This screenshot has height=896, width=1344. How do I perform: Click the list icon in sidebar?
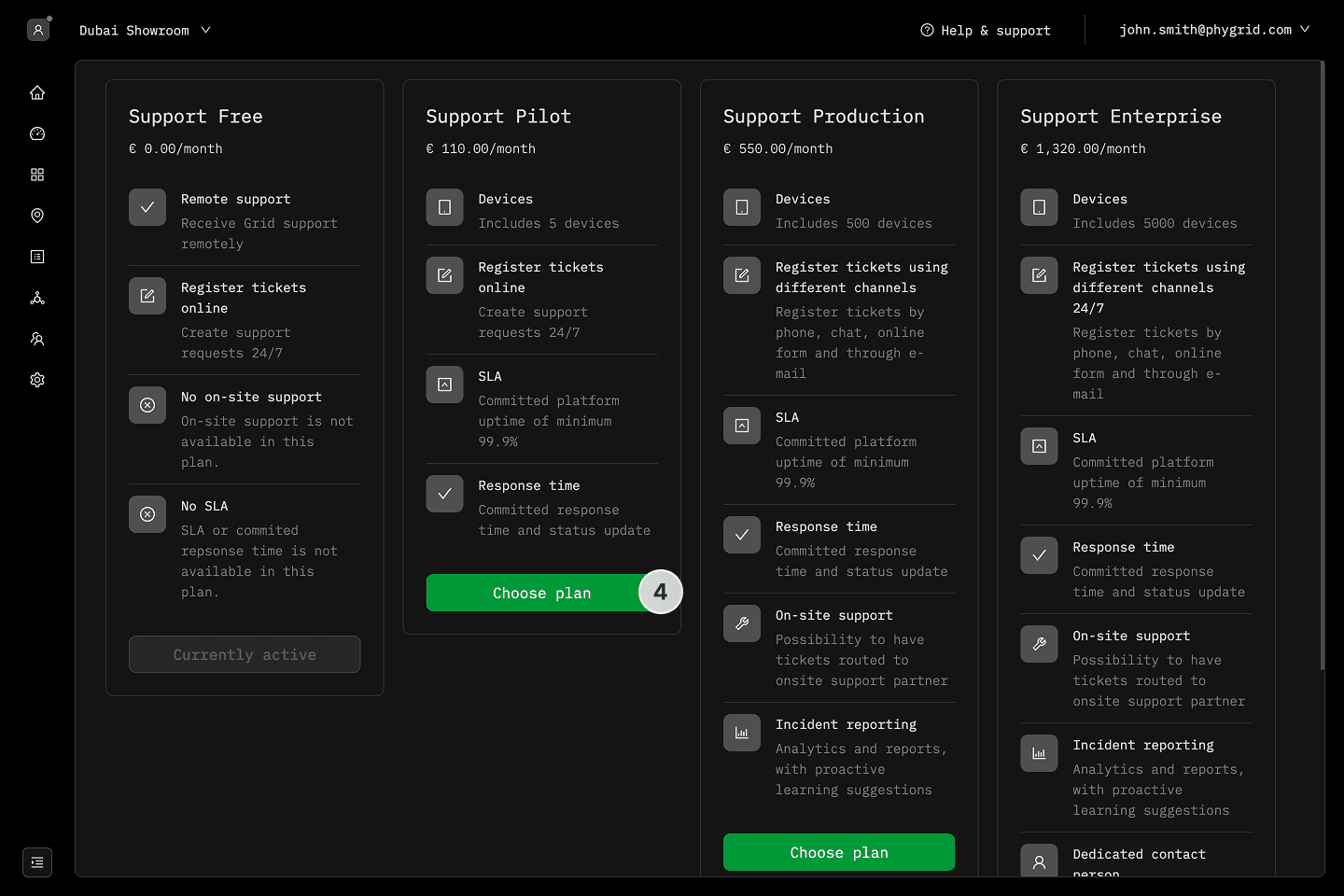click(x=37, y=257)
